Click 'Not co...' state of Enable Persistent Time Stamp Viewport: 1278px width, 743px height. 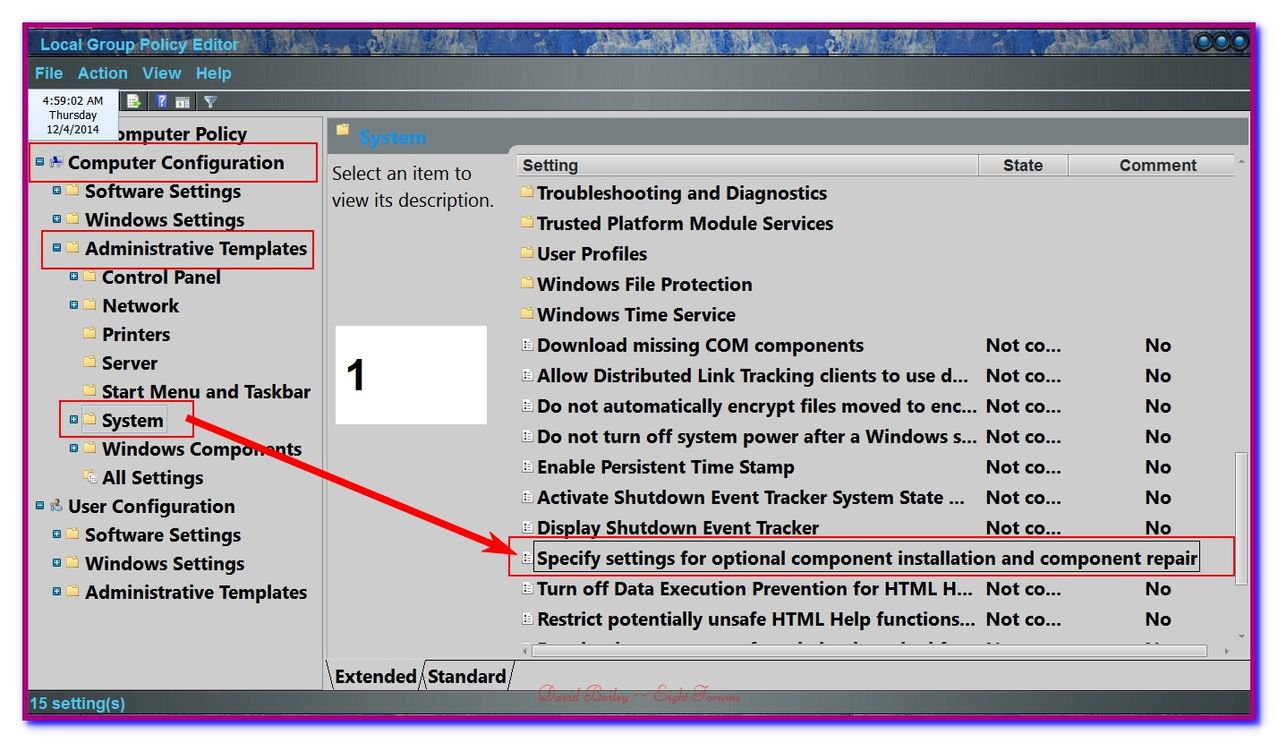(x=1023, y=467)
